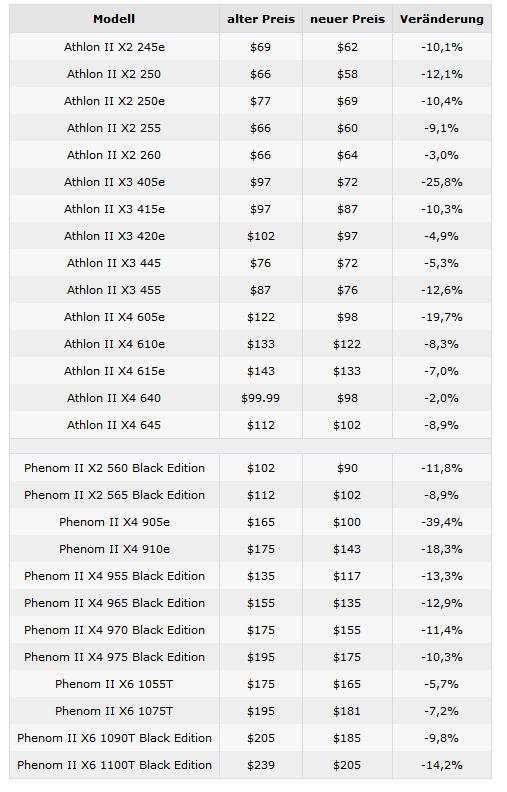Select Phenom II X6 1100T Black Edition
The height and width of the screenshot is (792, 507).
pos(114,765)
